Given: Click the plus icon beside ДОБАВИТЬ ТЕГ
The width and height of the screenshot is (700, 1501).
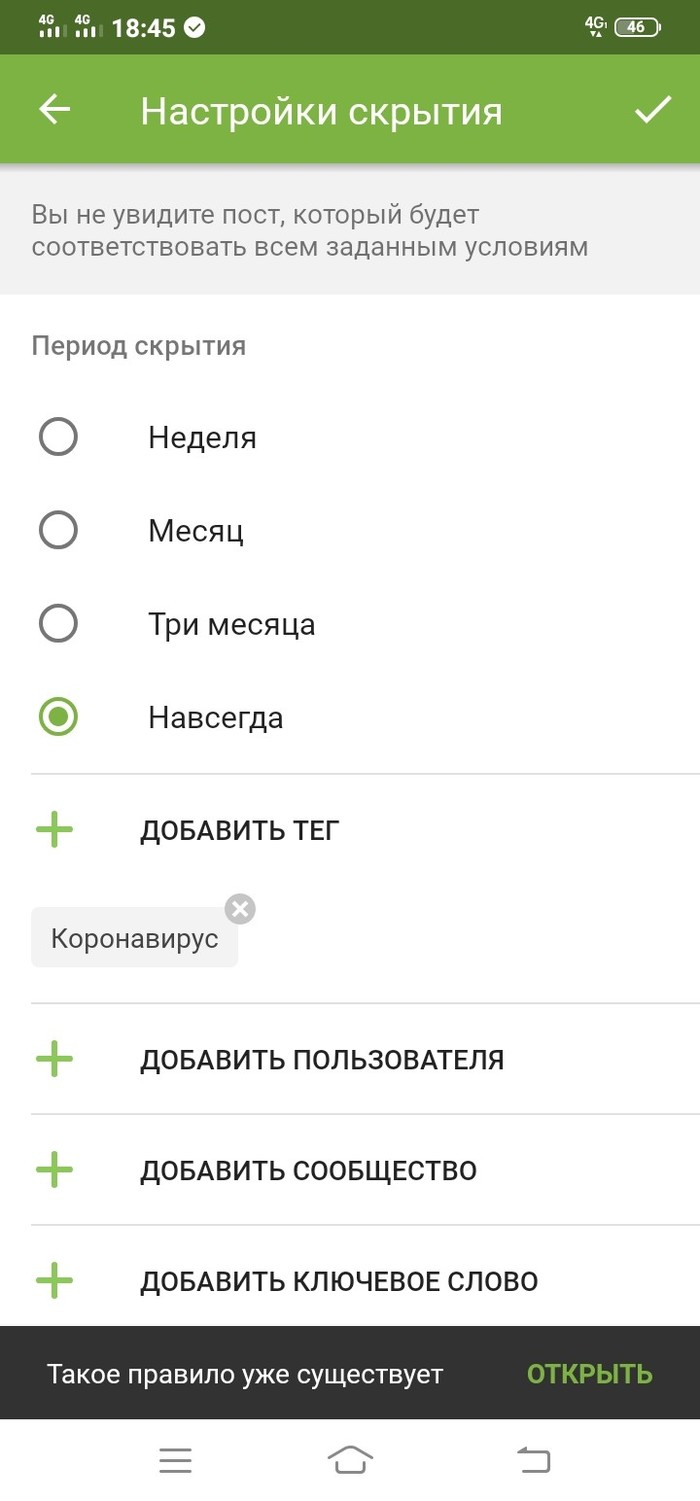Looking at the screenshot, I should tap(55, 830).
